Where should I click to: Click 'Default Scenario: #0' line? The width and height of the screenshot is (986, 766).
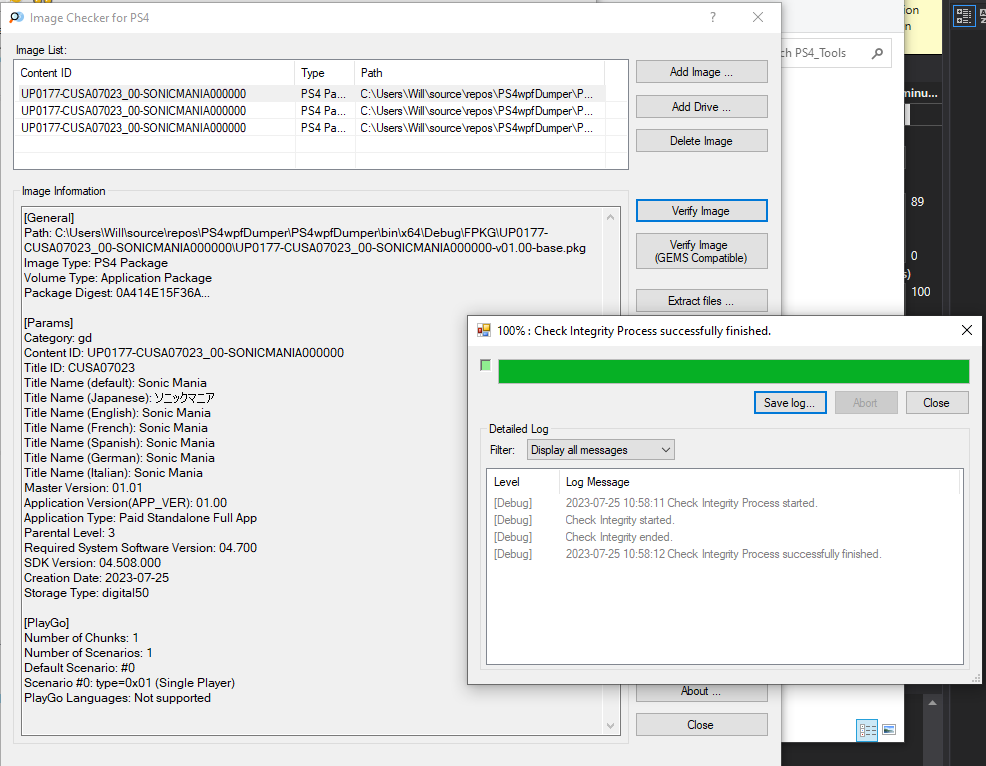(79, 668)
